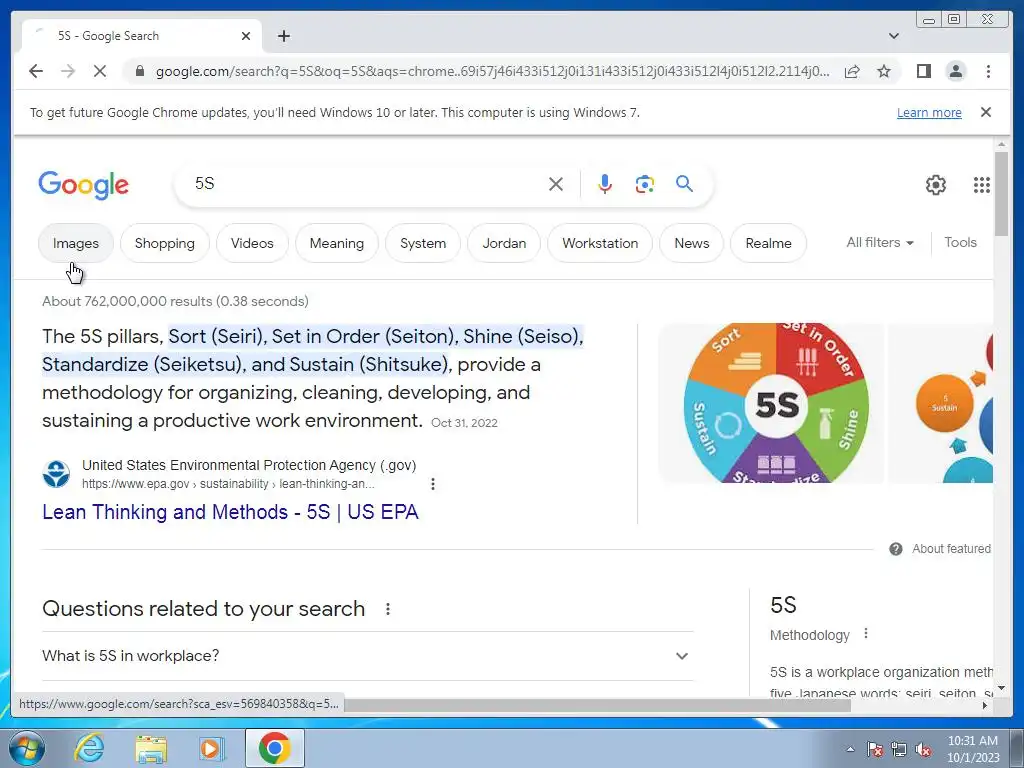Click the vertical scrollbar down arrow

pyautogui.click(x=1001, y=688)
